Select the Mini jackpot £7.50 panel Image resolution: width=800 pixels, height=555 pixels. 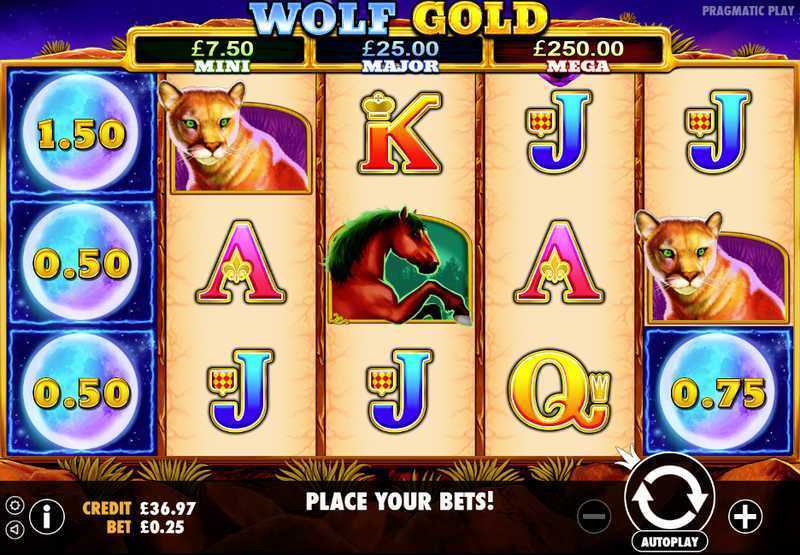click(x=222, y=56)
